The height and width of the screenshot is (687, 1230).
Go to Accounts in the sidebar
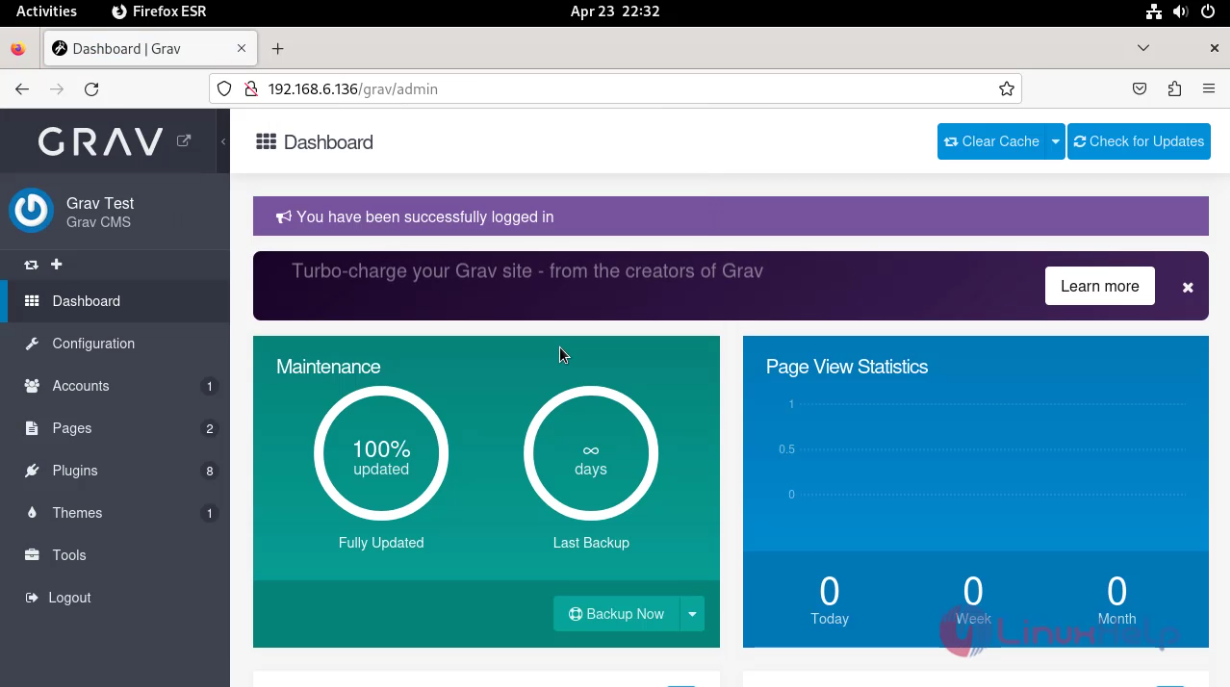click(x=115, y=386)
